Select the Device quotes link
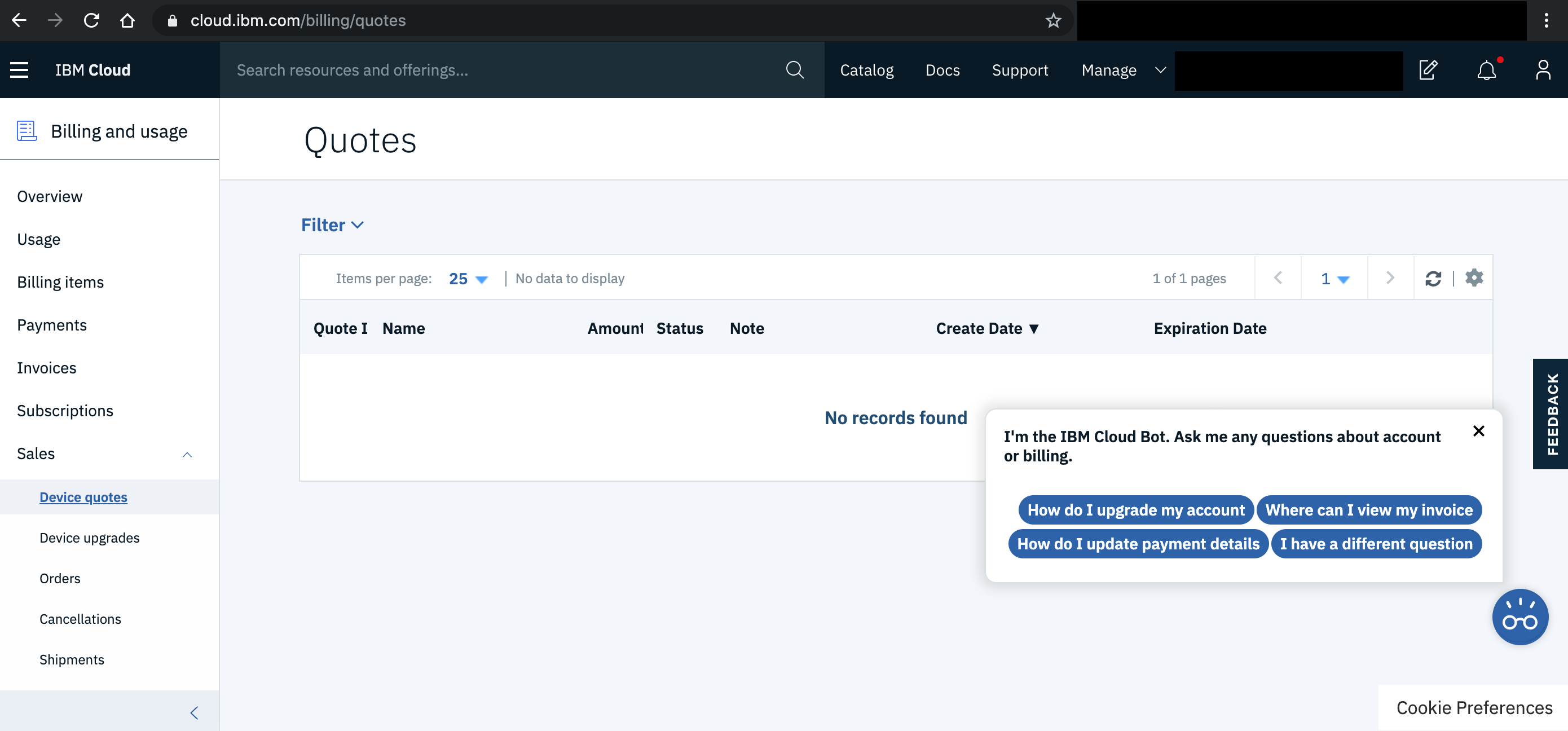 coord(83,497)
